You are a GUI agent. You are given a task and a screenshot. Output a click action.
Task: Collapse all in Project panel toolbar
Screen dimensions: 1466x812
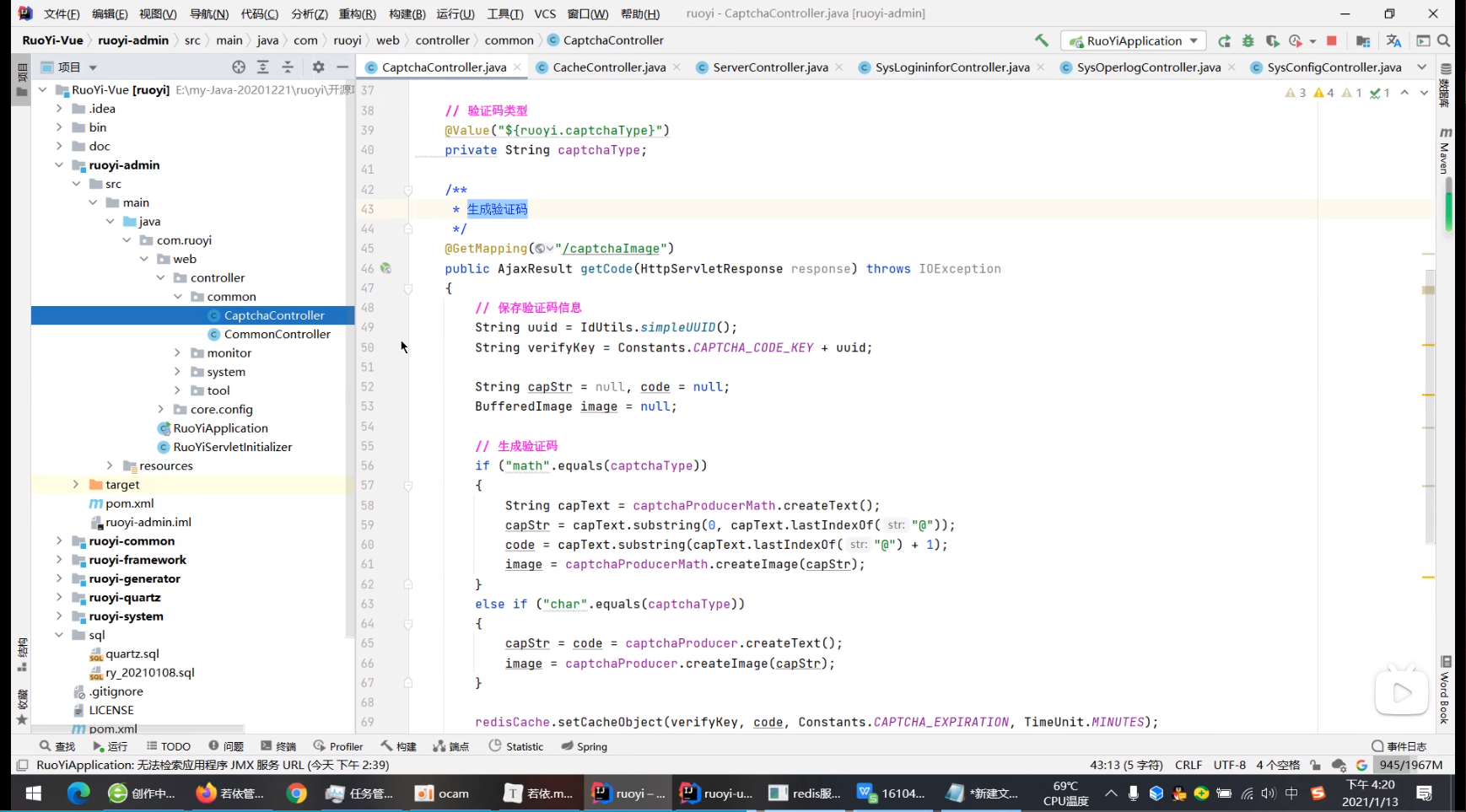(x=288, y=67)
